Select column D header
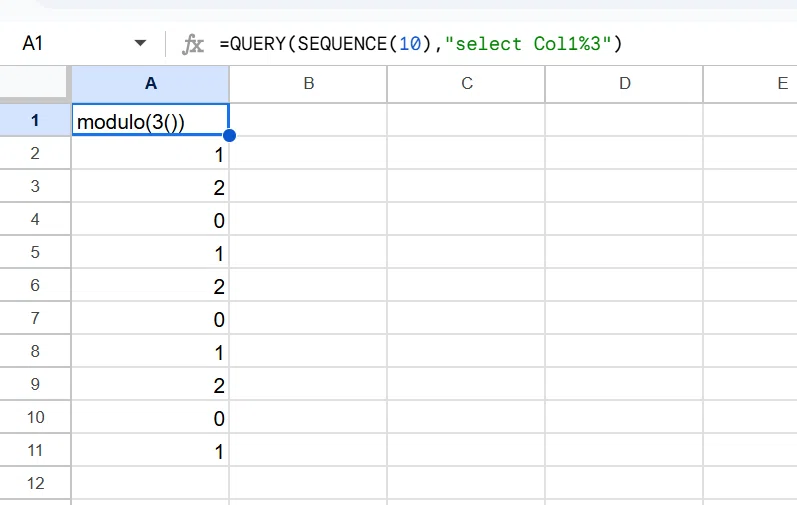Image resolution: width=797 pixels, height=505 pixels. [x=625, y=84]
